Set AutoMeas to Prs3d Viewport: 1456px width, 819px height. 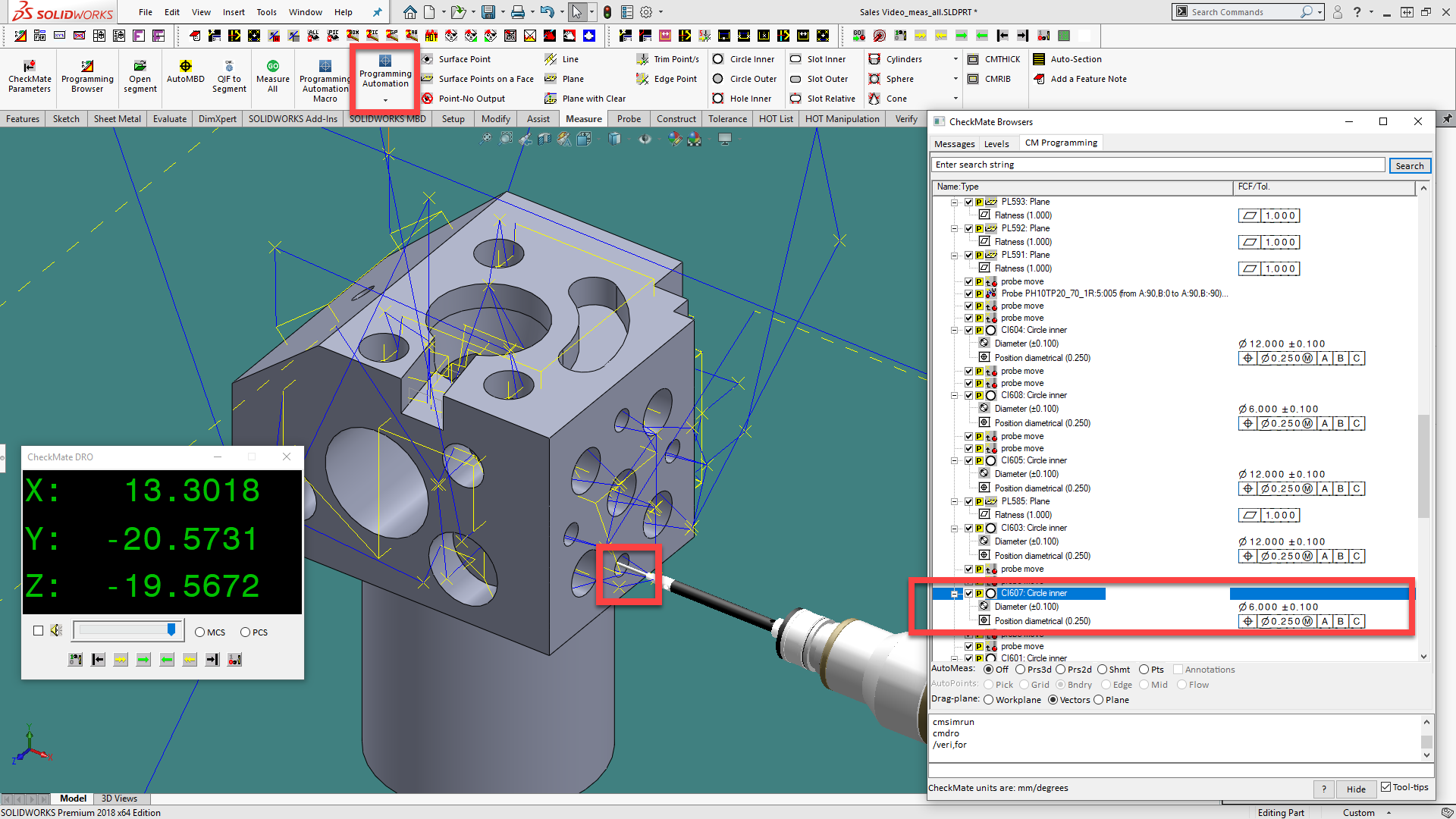1020,670
